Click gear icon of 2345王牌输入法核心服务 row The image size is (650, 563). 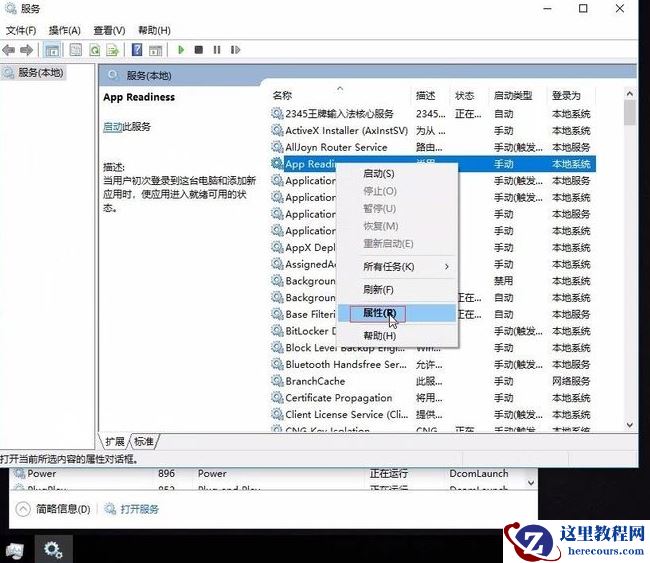tap(277, 113)
